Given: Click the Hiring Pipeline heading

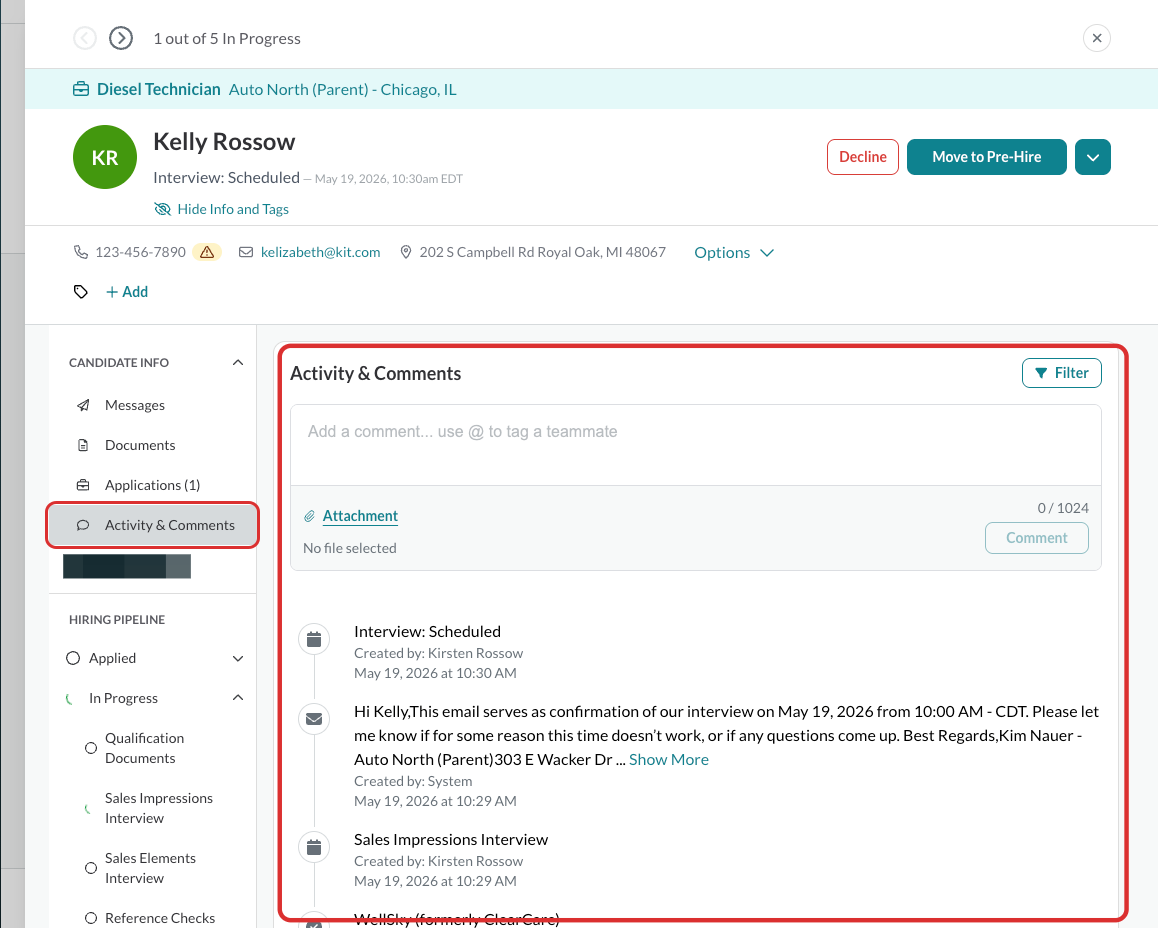Looking at the screenshot, I should coord(117,619).
